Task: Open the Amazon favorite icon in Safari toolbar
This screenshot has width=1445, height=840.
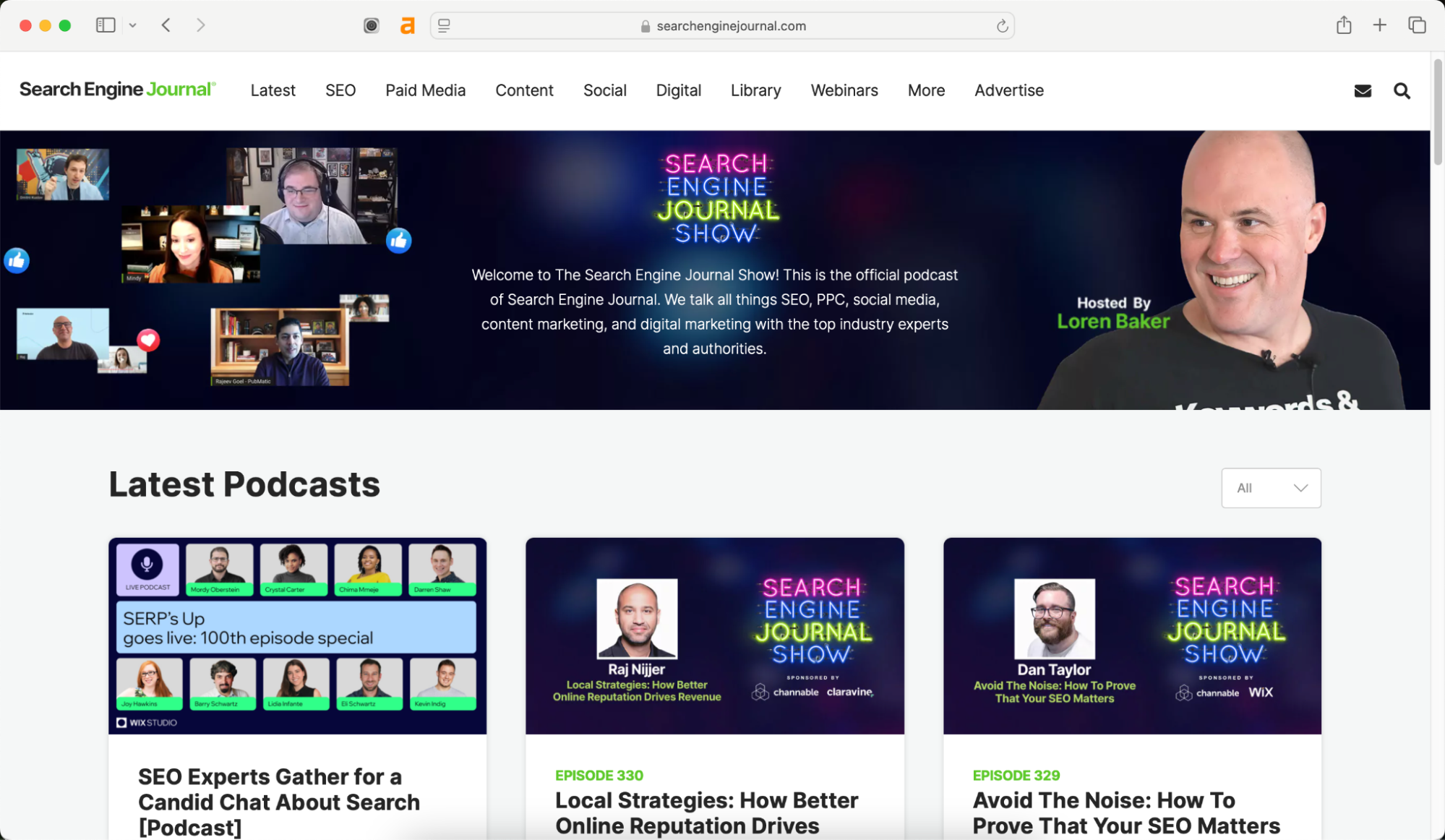Action: (x=407, y=25)
